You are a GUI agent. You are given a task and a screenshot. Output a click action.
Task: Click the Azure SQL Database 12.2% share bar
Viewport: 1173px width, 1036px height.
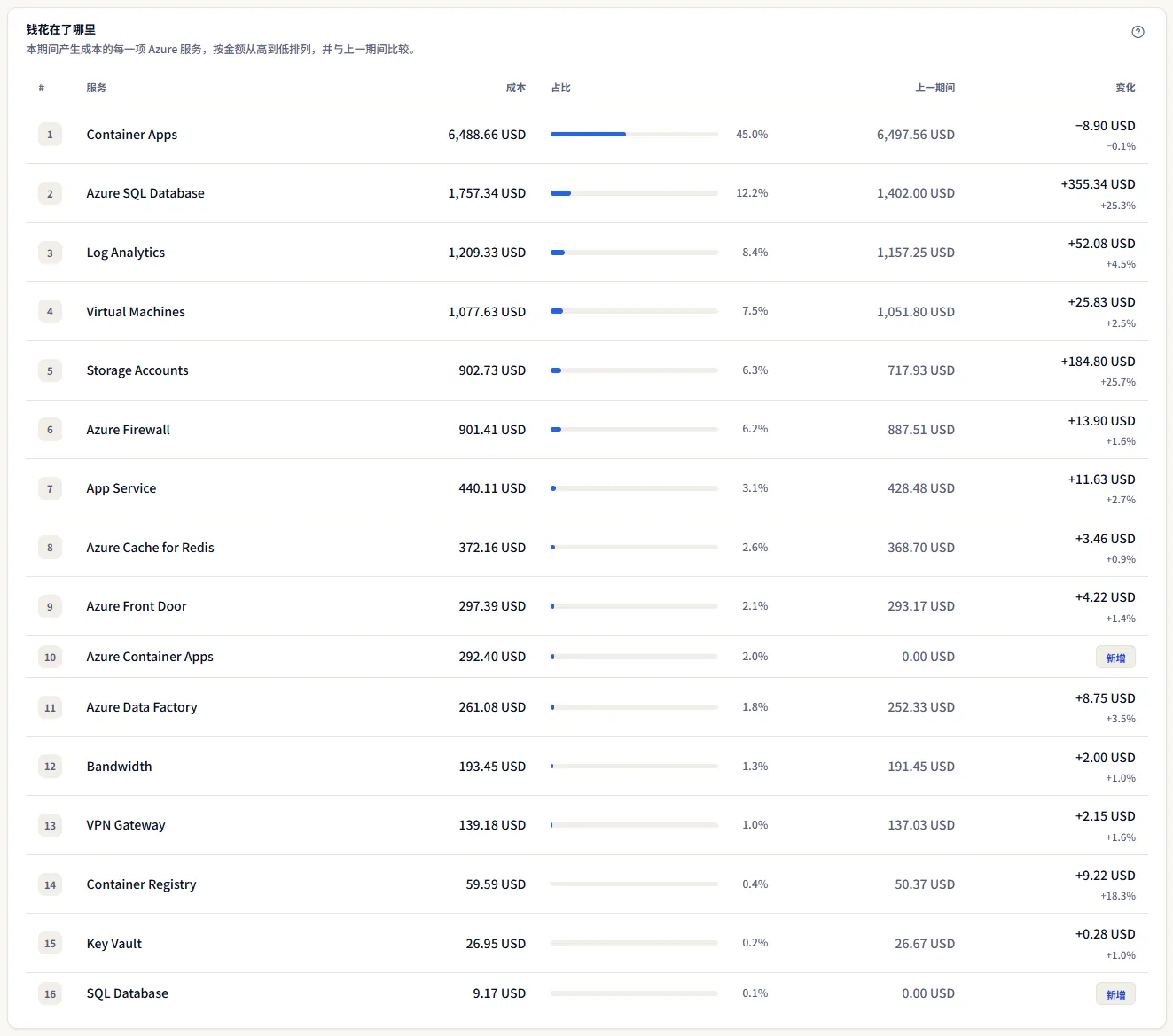click(x=634, y=193)
